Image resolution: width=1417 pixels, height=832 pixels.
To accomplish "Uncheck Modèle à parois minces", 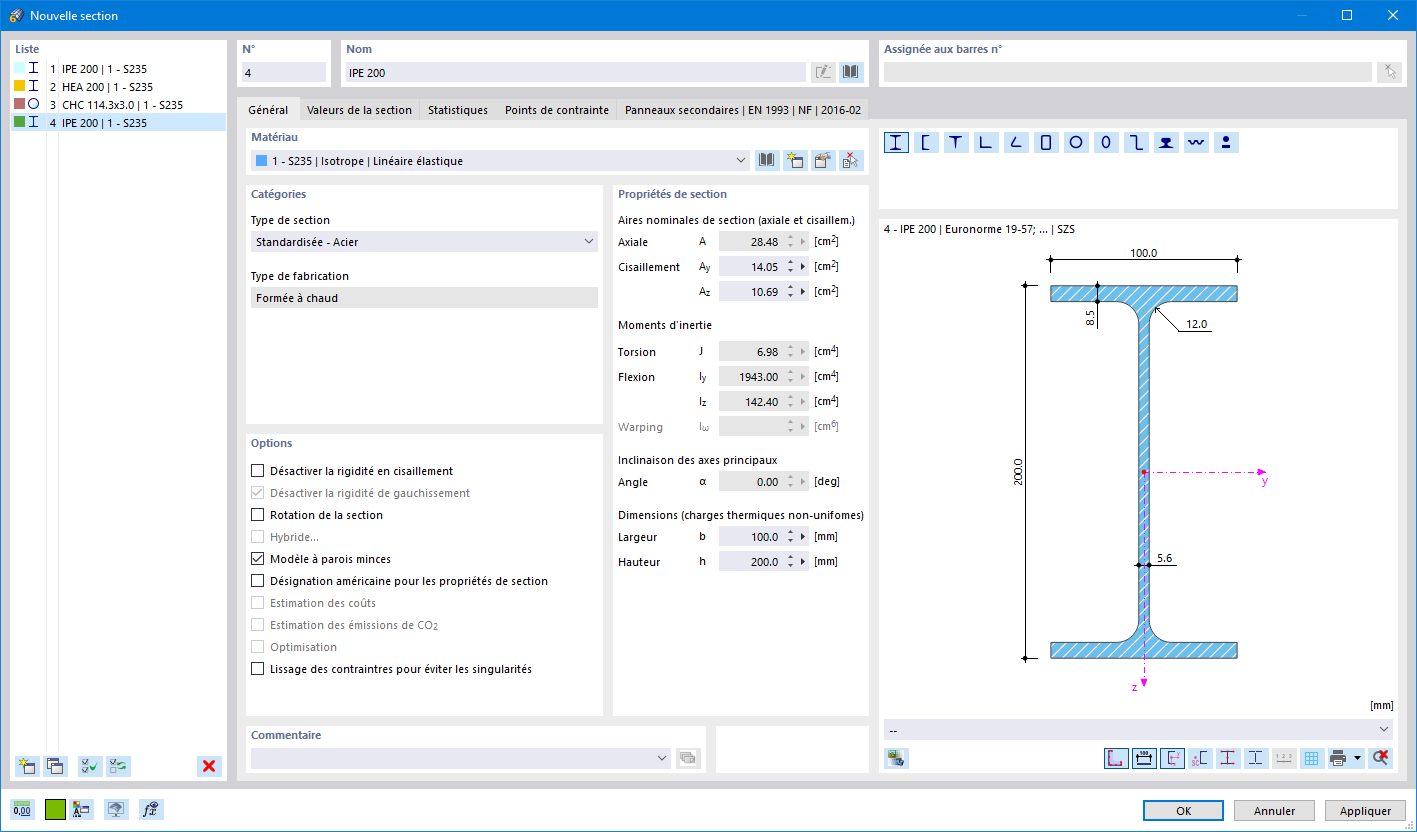I will point(257,559).
